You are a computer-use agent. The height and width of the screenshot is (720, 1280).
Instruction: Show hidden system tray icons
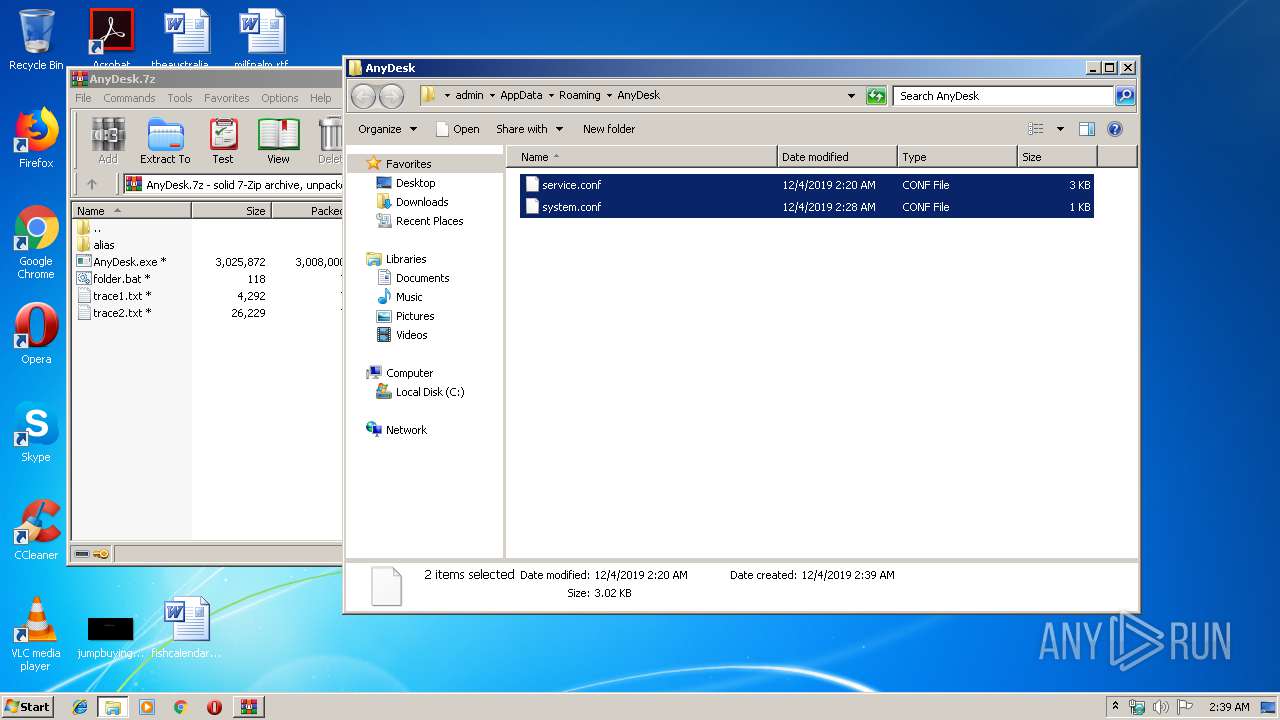1115,706
